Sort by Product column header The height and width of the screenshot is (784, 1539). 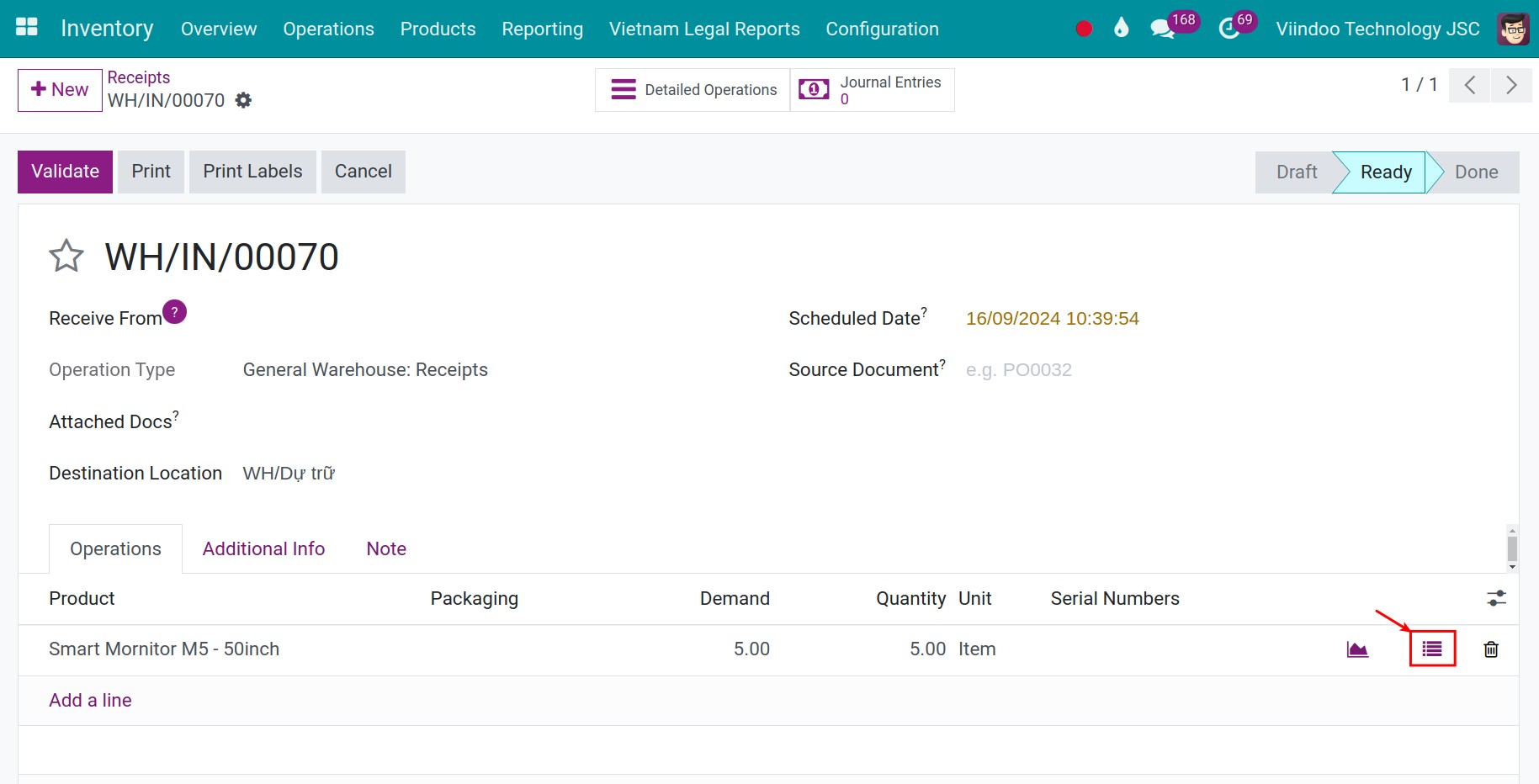click(82, 598)
